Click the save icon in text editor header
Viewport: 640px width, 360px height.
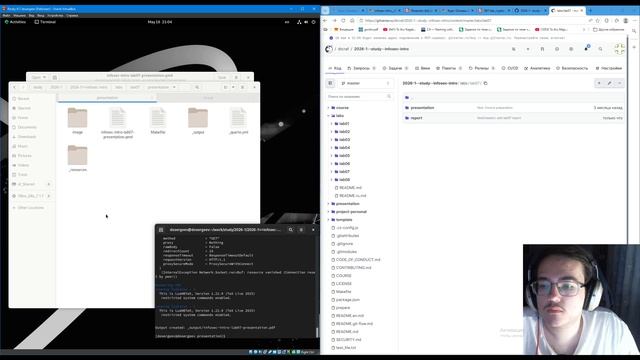pos(55,77)
